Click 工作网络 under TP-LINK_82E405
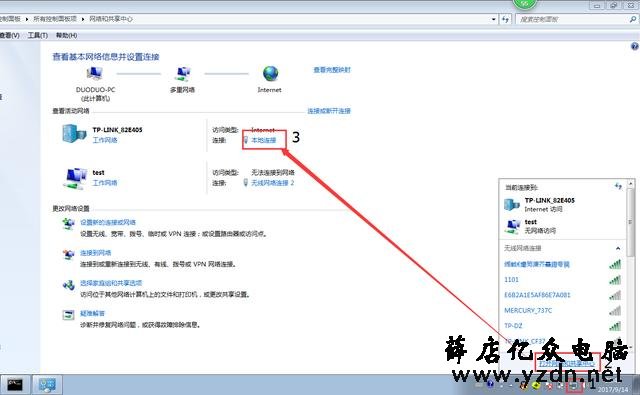640x395 pixels. click(105, 140)
